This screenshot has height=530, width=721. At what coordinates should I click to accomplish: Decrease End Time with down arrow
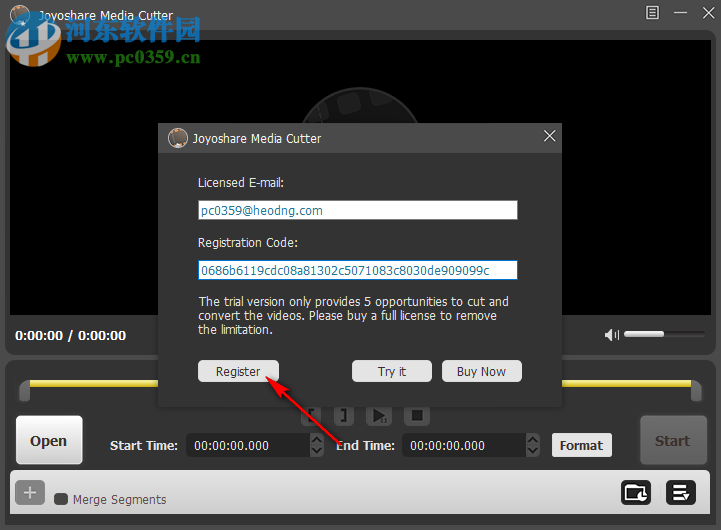[532, 451]
